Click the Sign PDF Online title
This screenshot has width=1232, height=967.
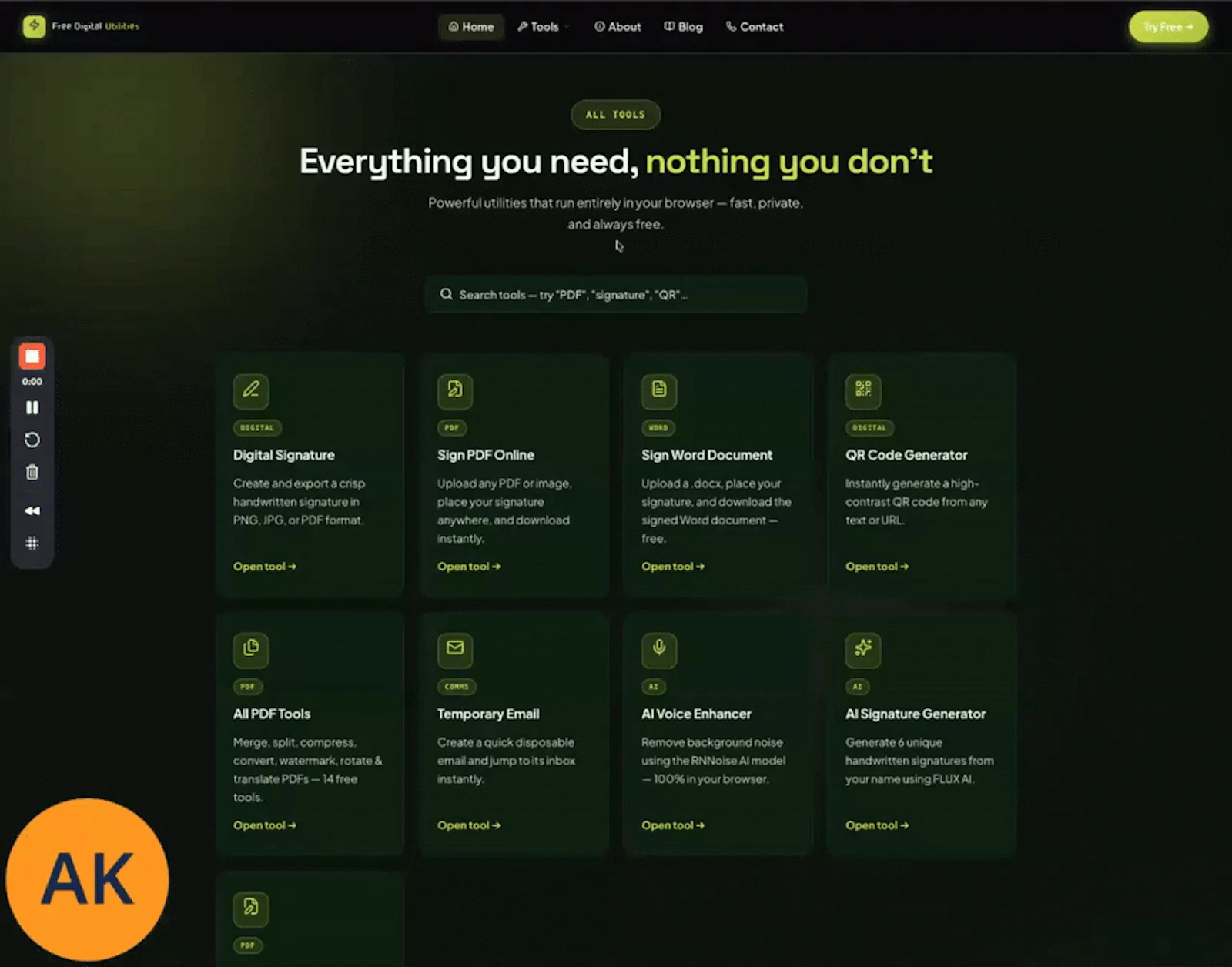pyautogui.click(x=486, y=455)
